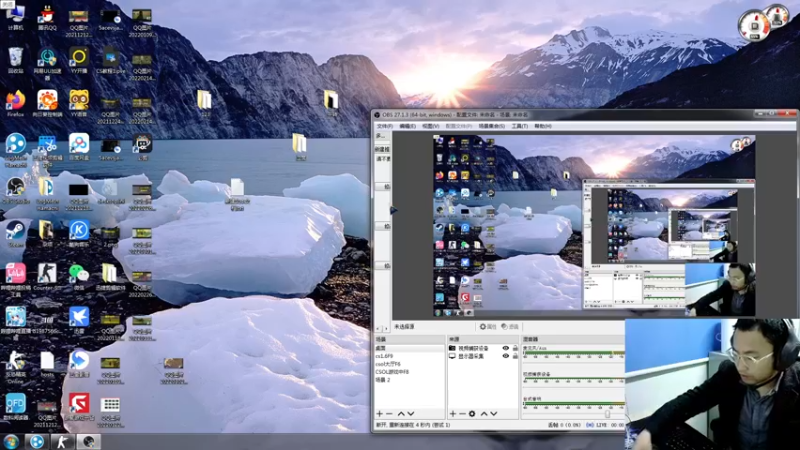
Task: Click the 属性 properties button above sources
Action: (488, 327)
